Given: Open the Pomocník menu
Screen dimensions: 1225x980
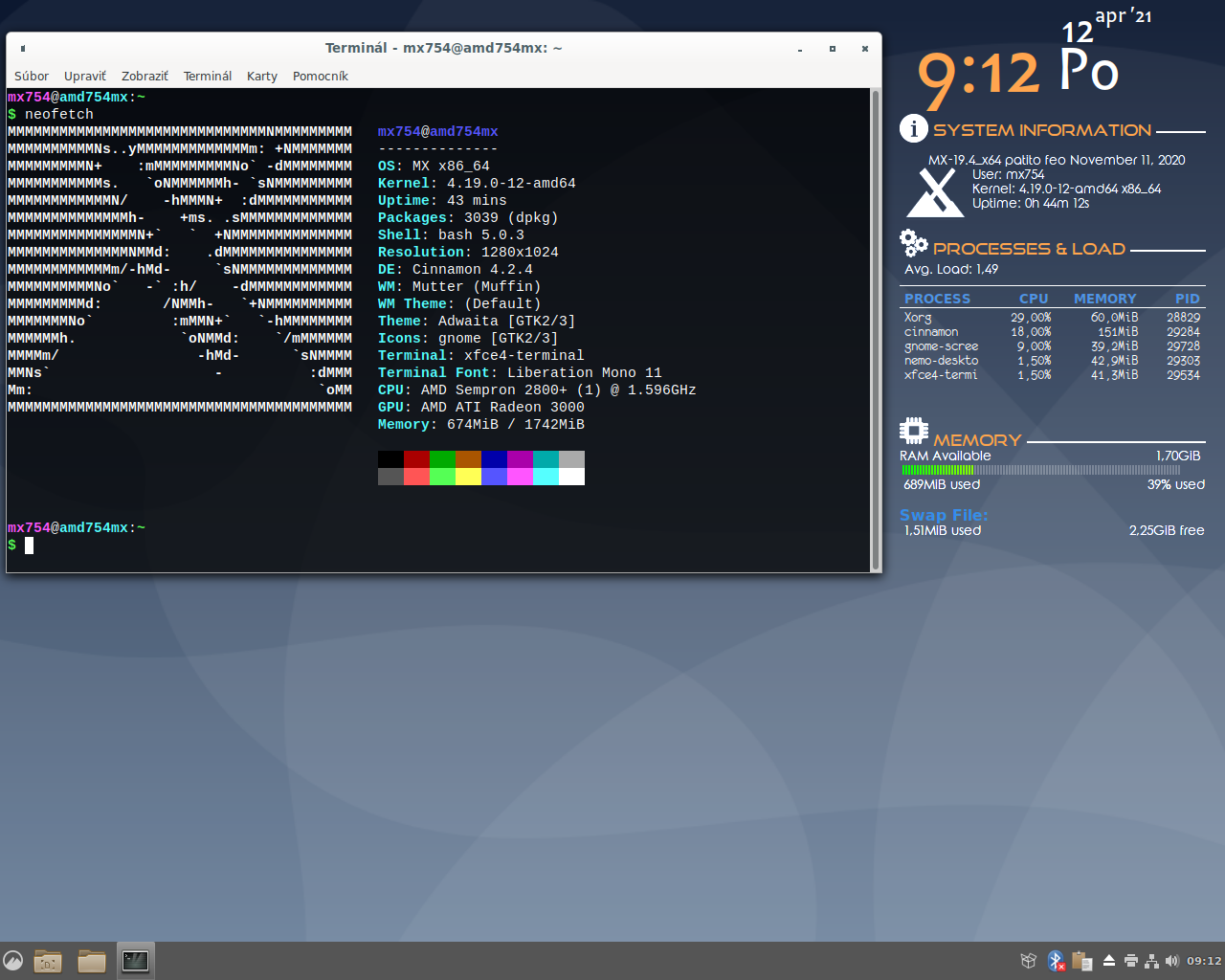Looking at the screenshot, I should 321,76.
